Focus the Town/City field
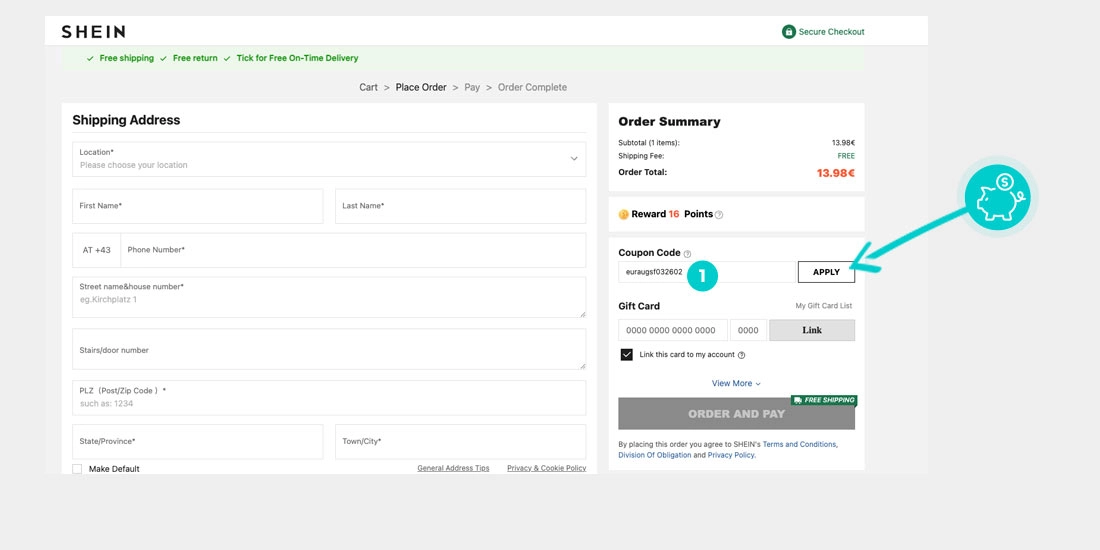 460,442
